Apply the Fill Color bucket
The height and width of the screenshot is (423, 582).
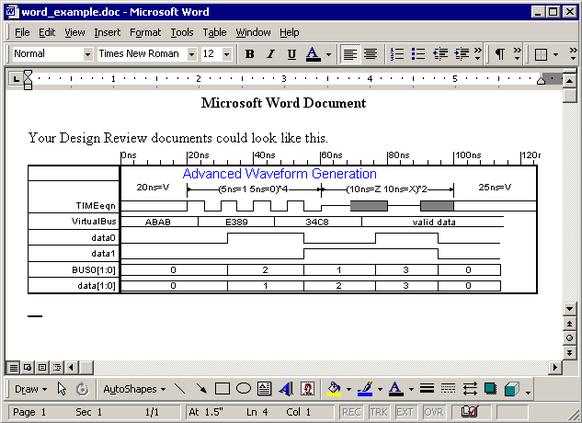click(334, 389)
